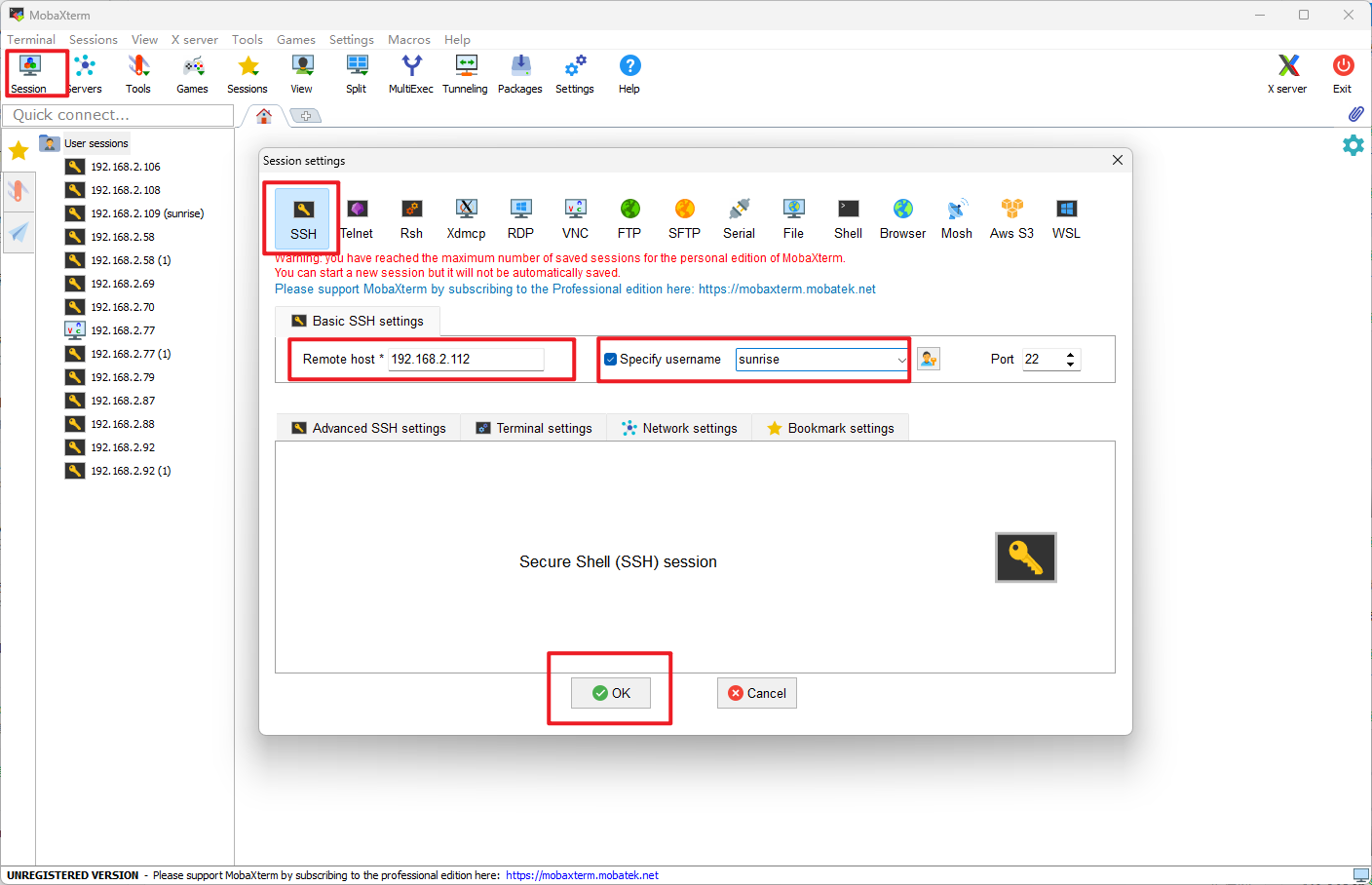Click the new tab plus button

coord(306,116)
